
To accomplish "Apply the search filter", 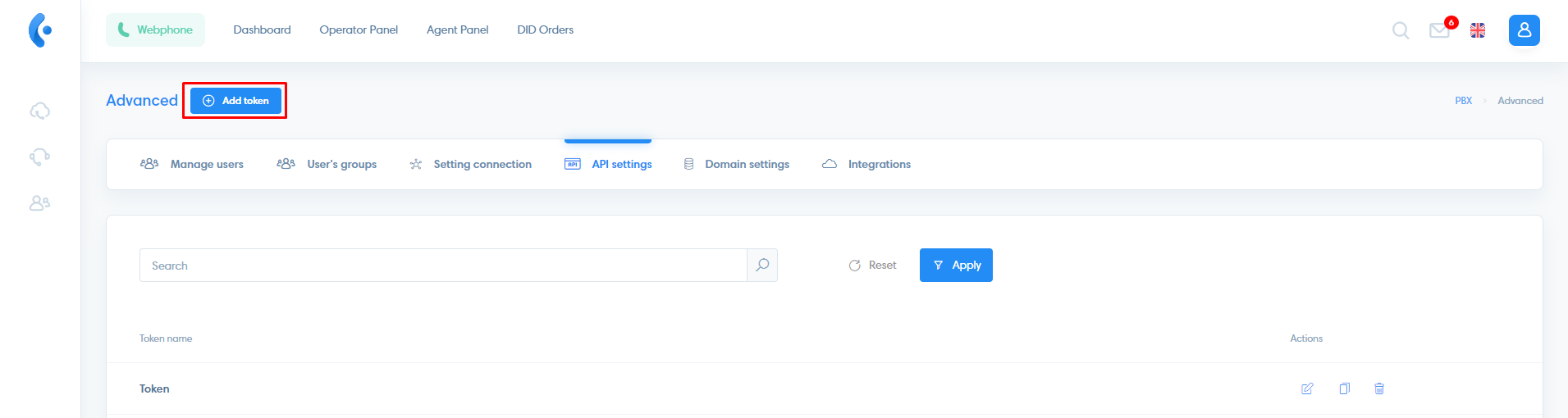I will click(956, 266).
